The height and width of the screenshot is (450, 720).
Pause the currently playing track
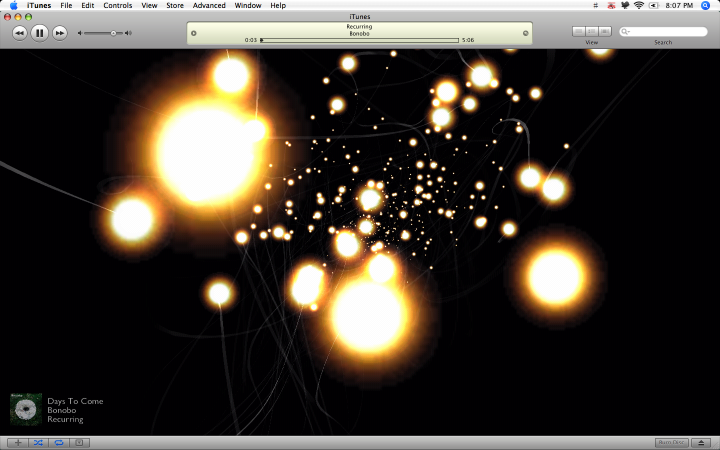[x=39, y=33]
